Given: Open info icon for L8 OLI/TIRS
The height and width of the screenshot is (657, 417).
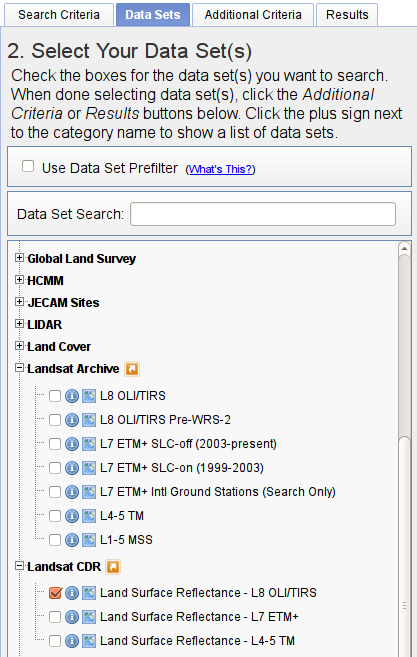Looking at the screenshot, I should click(x=72, y=396).
